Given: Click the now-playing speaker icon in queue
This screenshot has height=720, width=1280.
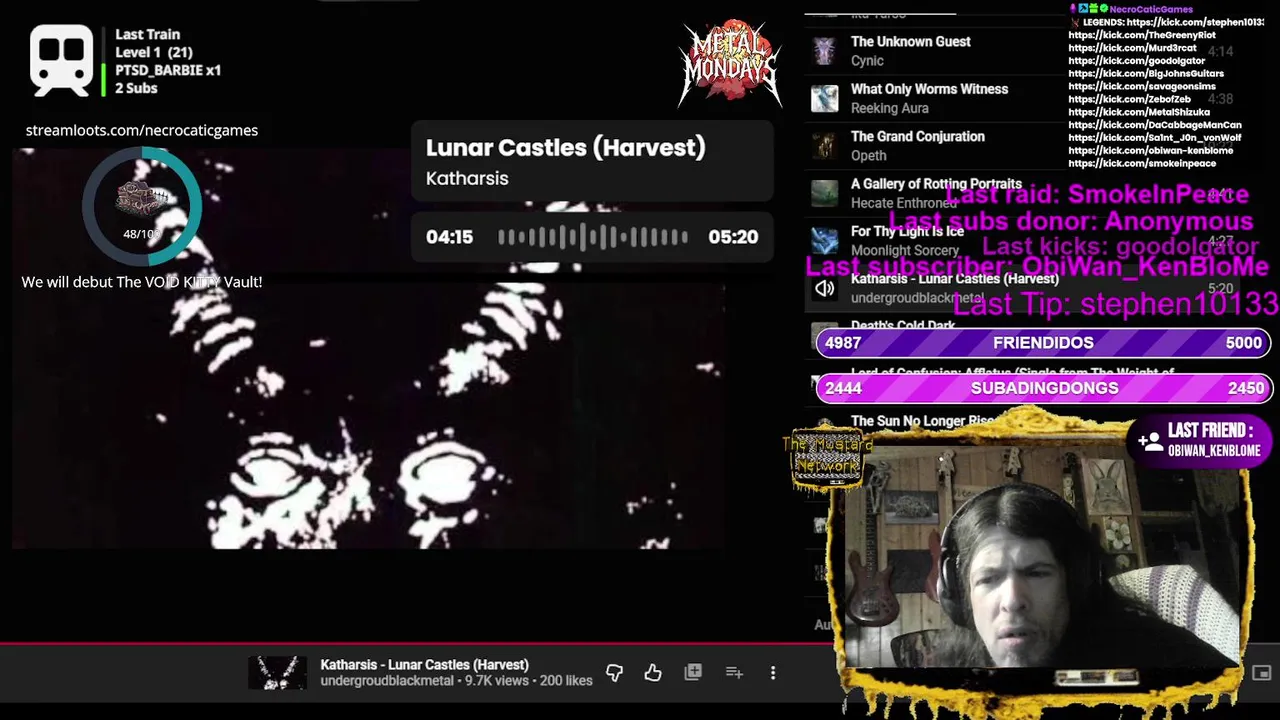Looking at the screenshot, I should pos(825,288).
